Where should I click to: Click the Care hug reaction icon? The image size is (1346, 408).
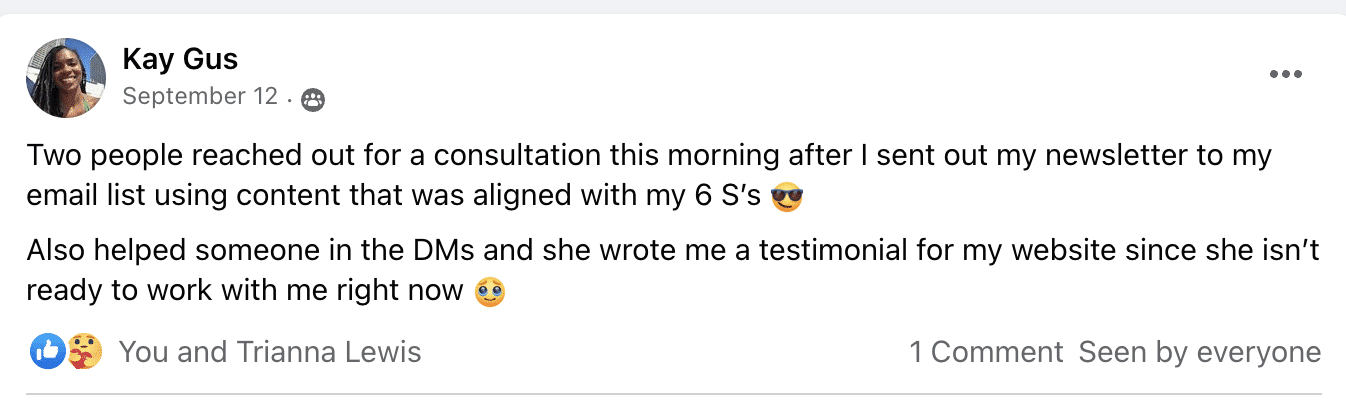[x=82, y=352]
